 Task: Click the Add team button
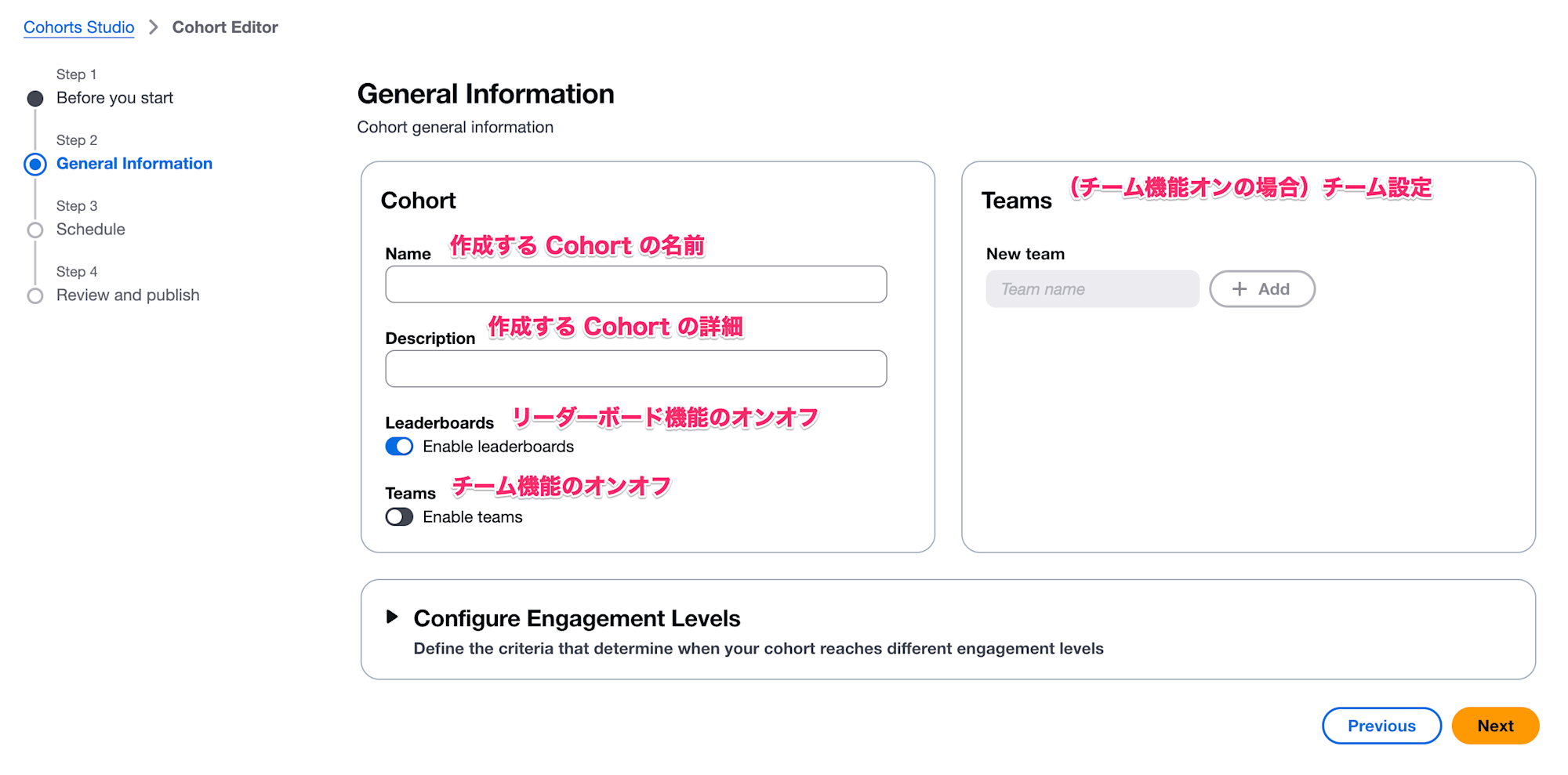[x=1262, y=289]
